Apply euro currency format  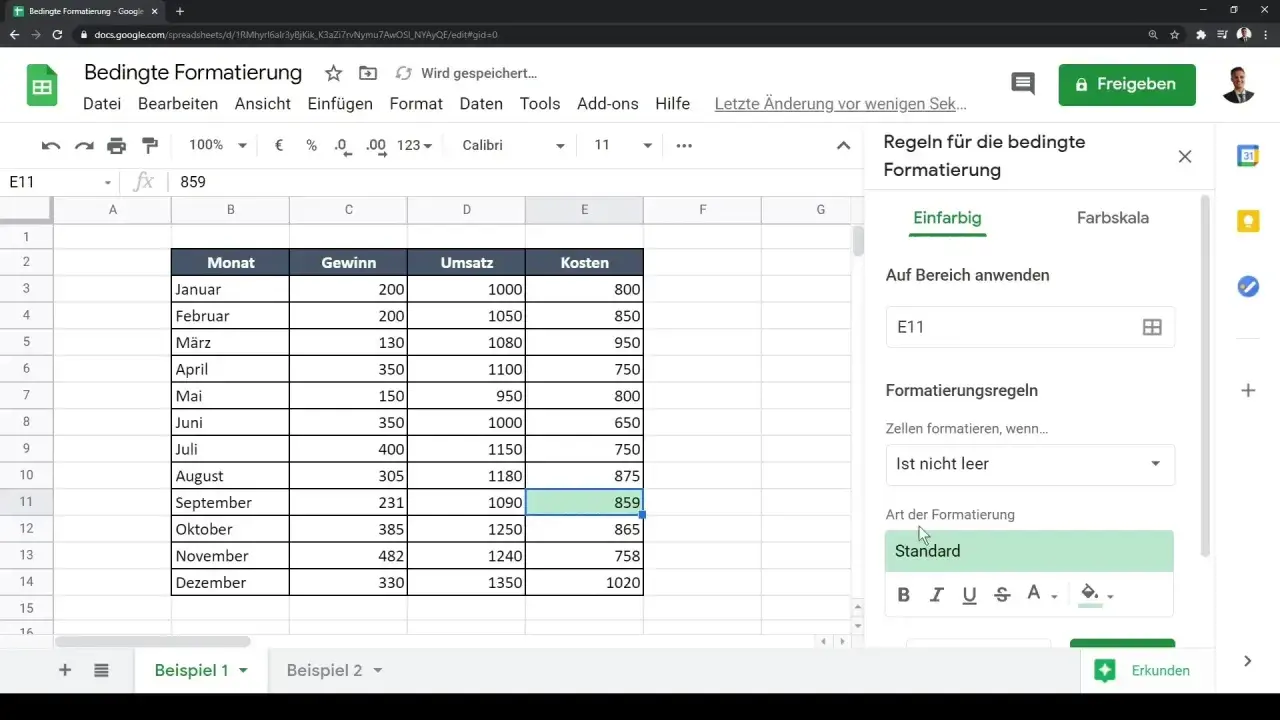point(279,145)
